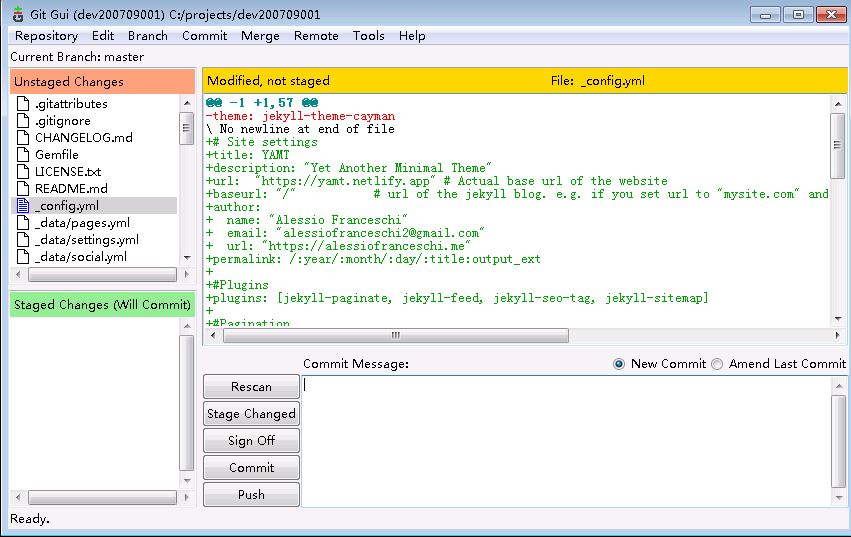
Task: Select CHANGELOG.md in unstaged changes
Action: (x=84, y=137)
